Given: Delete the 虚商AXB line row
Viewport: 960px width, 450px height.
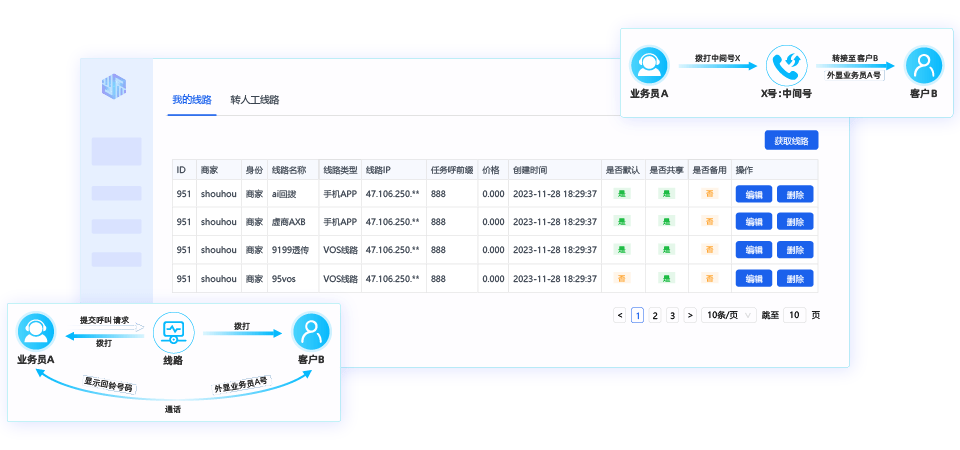Looking at the screenshot, I should click(795, 222).
